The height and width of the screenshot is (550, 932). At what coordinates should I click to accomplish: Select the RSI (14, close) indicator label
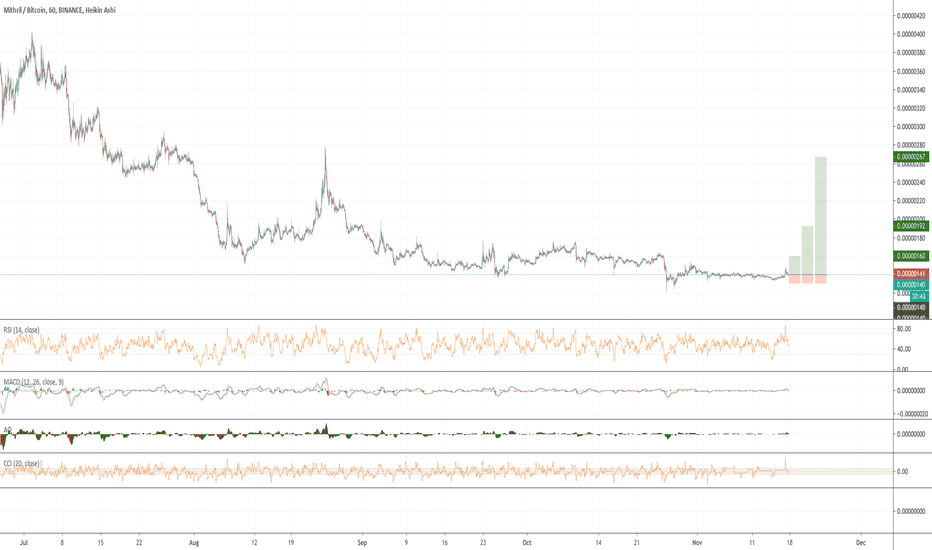(21, 329)
